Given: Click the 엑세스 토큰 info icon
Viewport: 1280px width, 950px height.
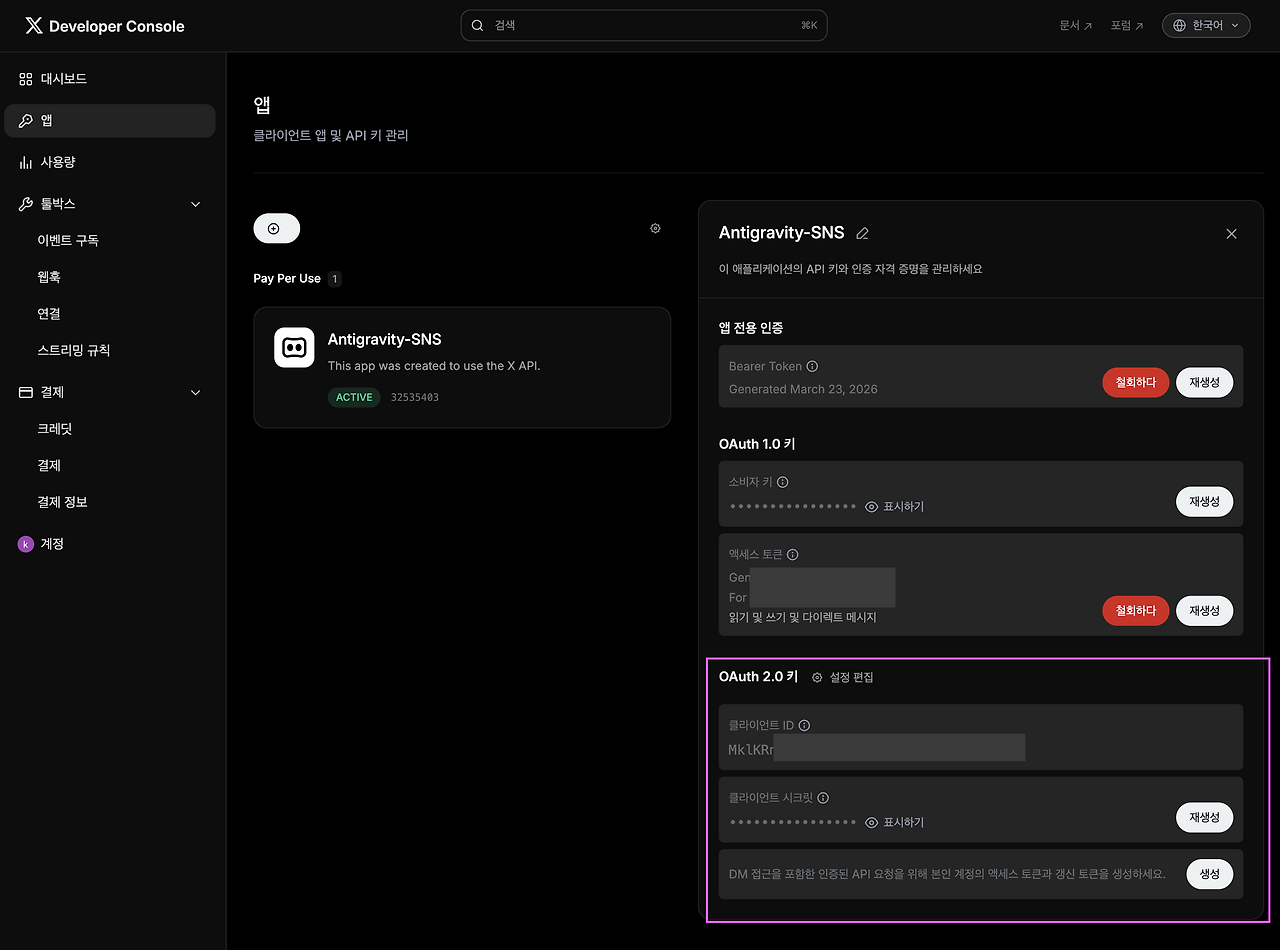Looking at the screenshot, I should pyautogui.click(x=793, y=554).
